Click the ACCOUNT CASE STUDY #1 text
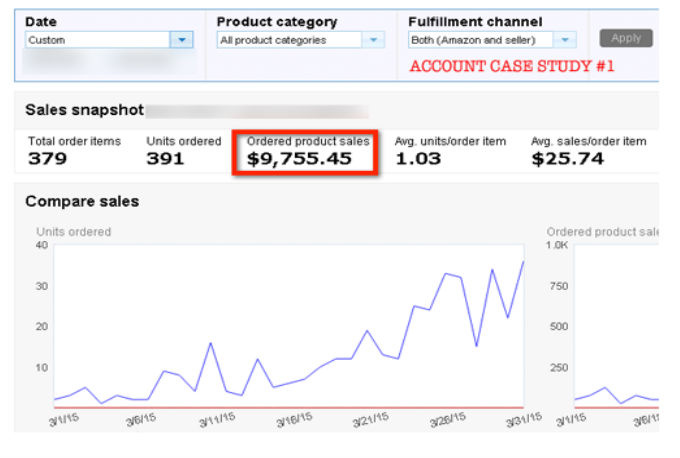This screenshot has width=680, height=458. [x=511, y=67]
